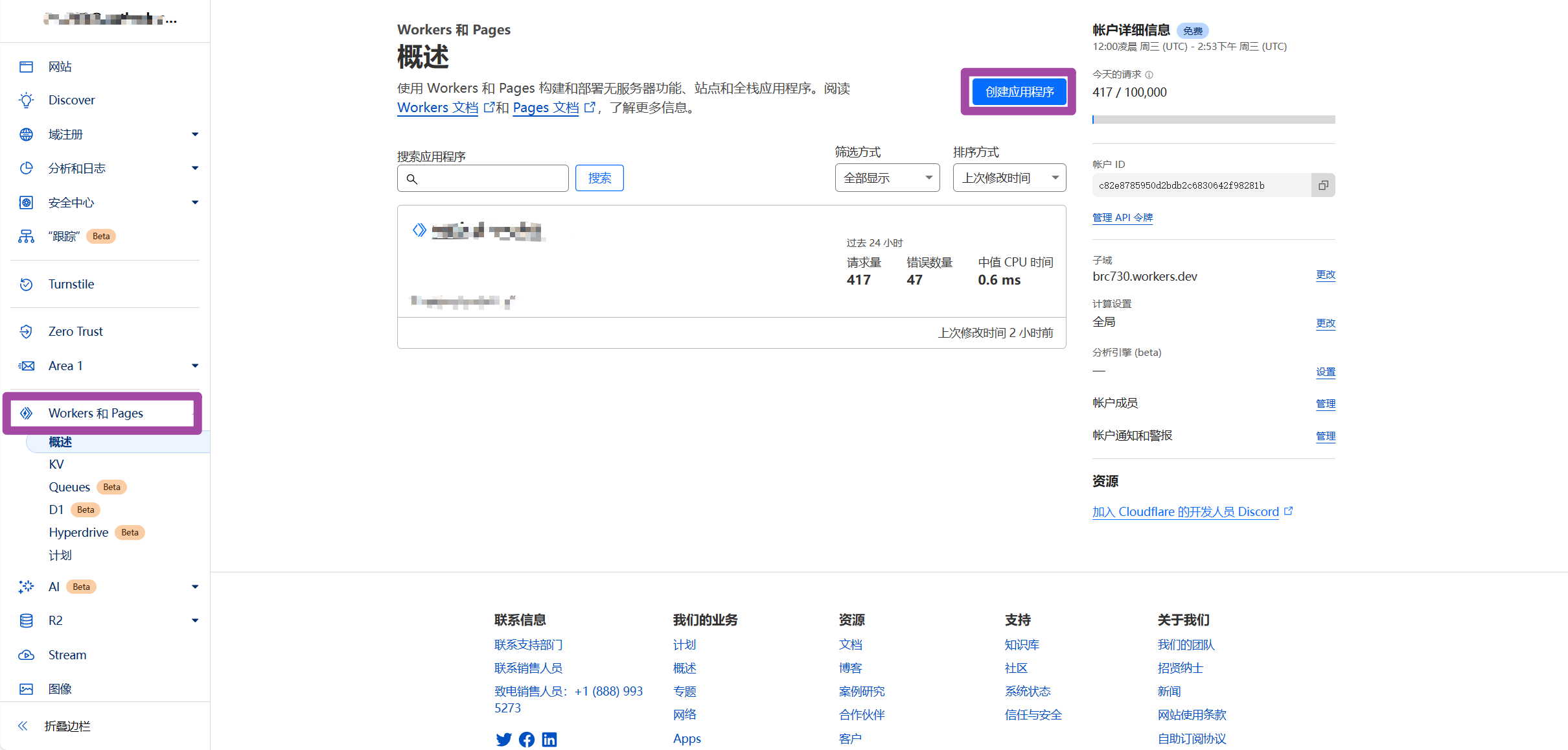Copy the account ID with copy icon
Viewport: 1568px width, 750px height.
coord(1323,185)
